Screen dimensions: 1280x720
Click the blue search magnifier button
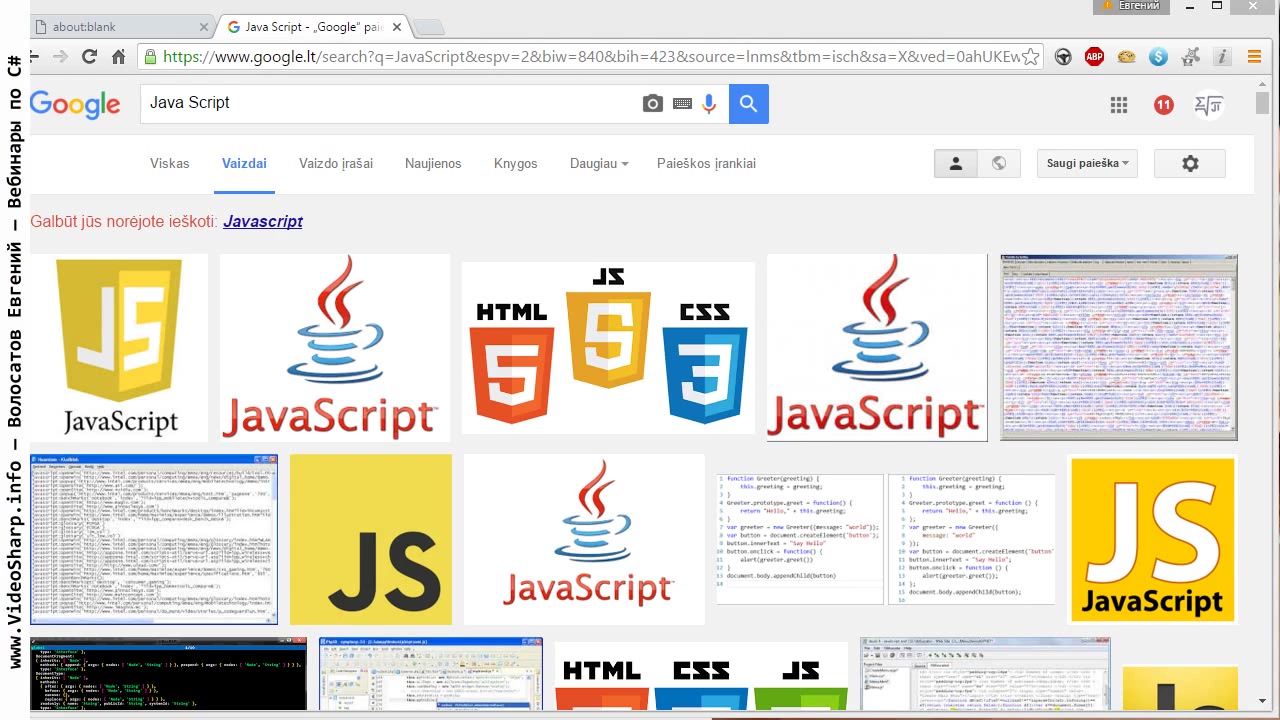(x=749, y=103)
